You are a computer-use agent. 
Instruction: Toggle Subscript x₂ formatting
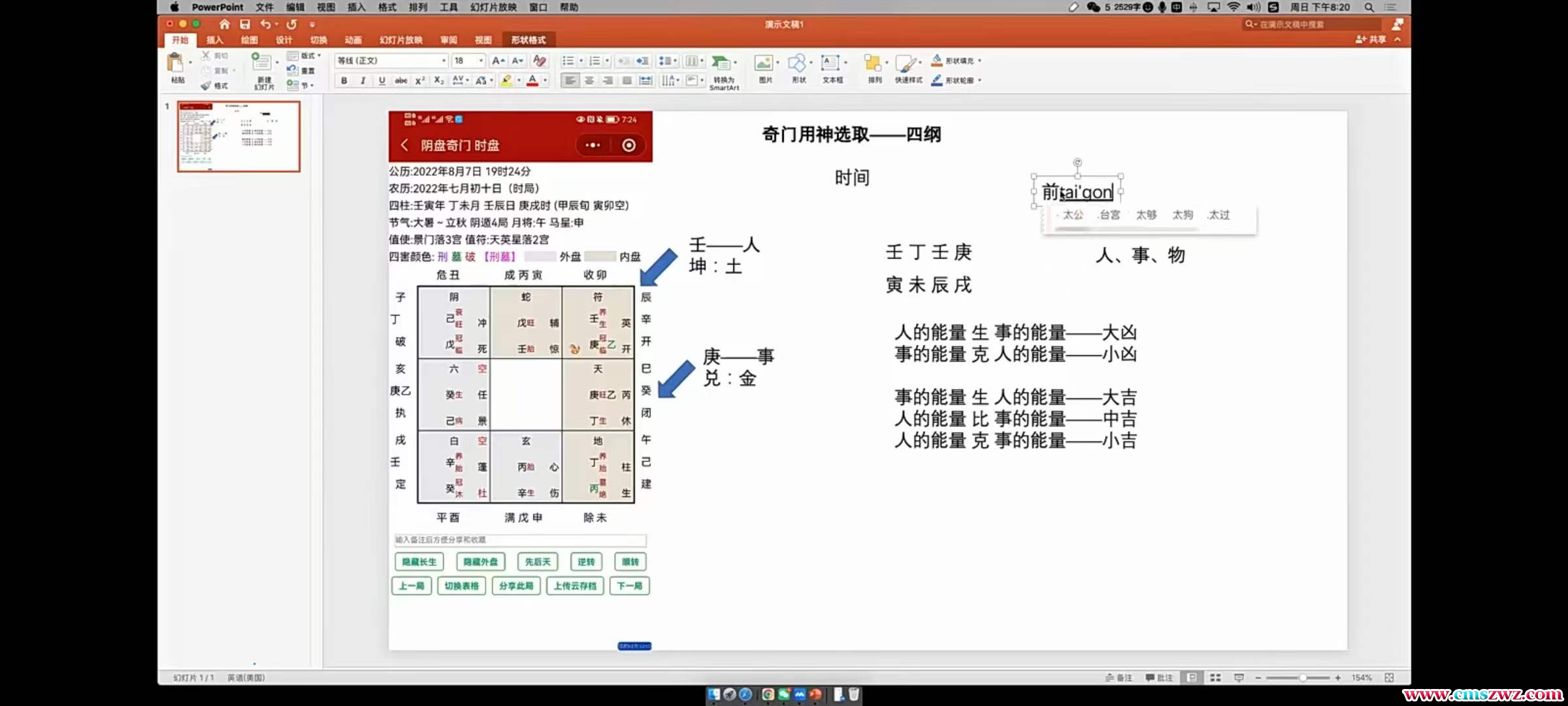(x=439, y=80)
